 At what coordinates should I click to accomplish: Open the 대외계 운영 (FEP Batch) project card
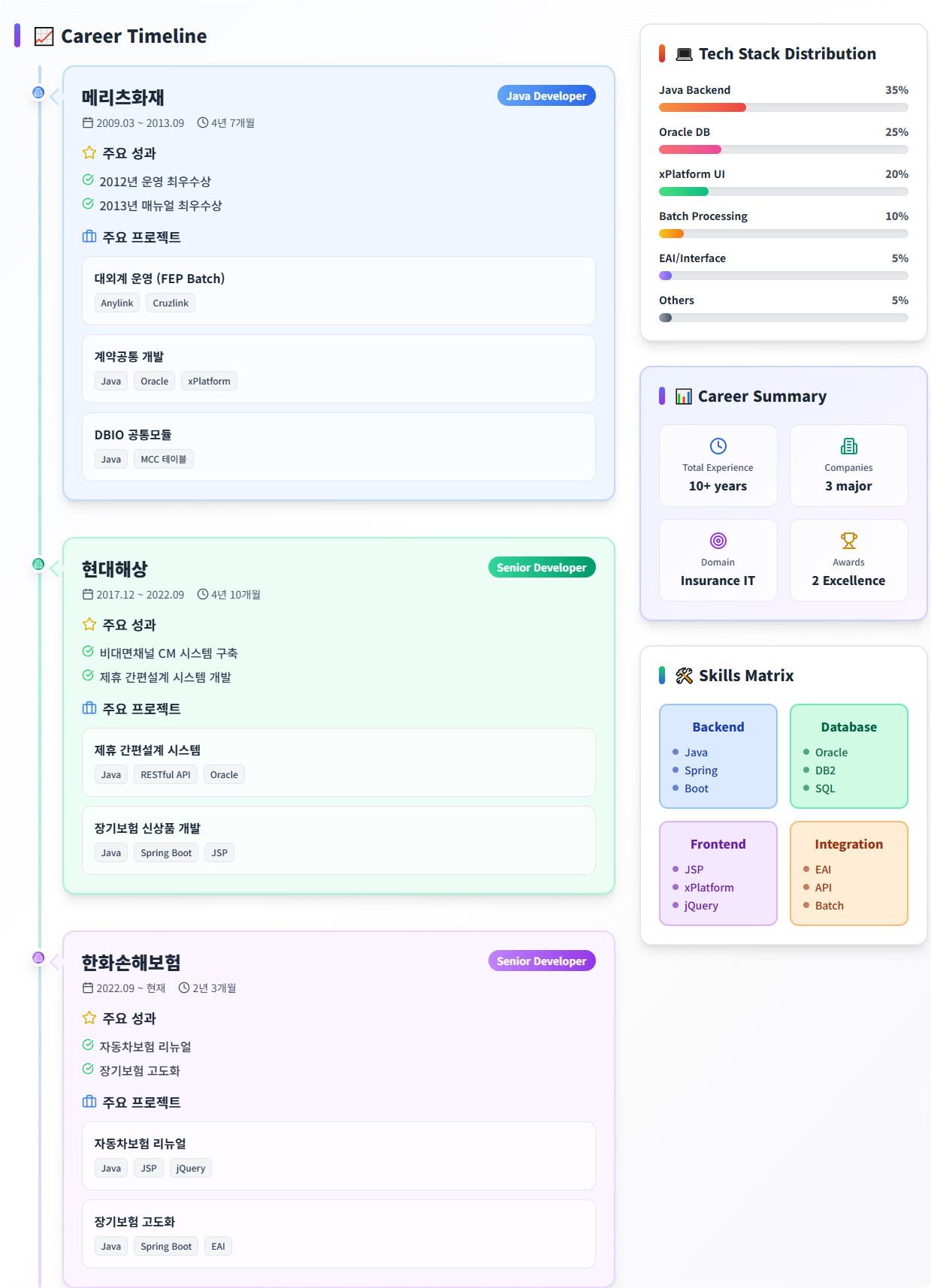click(339, 291)
